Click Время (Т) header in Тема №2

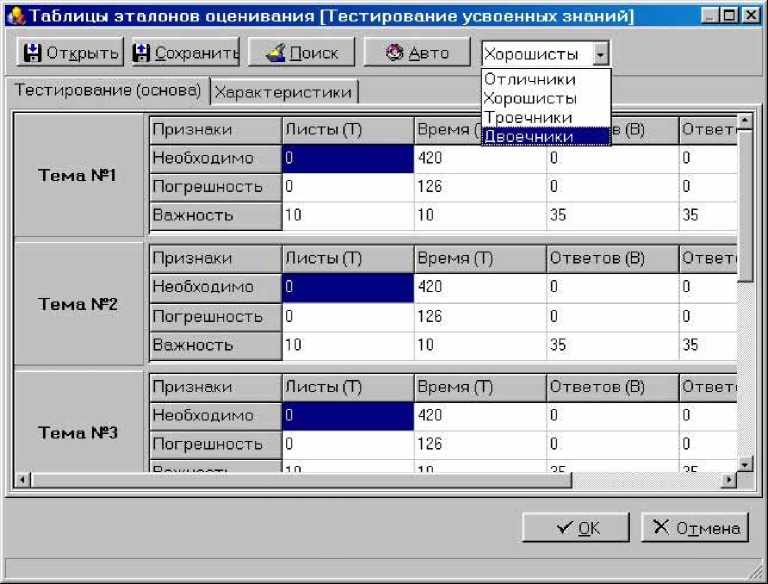480,259
